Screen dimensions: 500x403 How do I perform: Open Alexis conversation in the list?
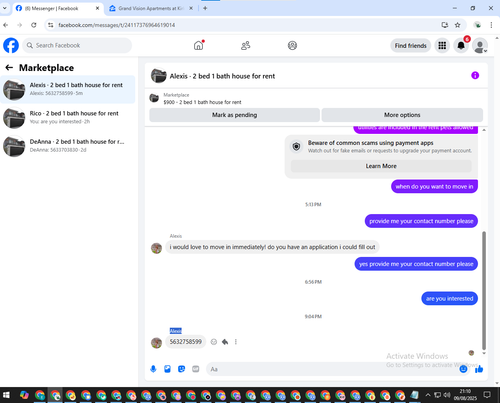pyautogui.click(x=68, y=89)
